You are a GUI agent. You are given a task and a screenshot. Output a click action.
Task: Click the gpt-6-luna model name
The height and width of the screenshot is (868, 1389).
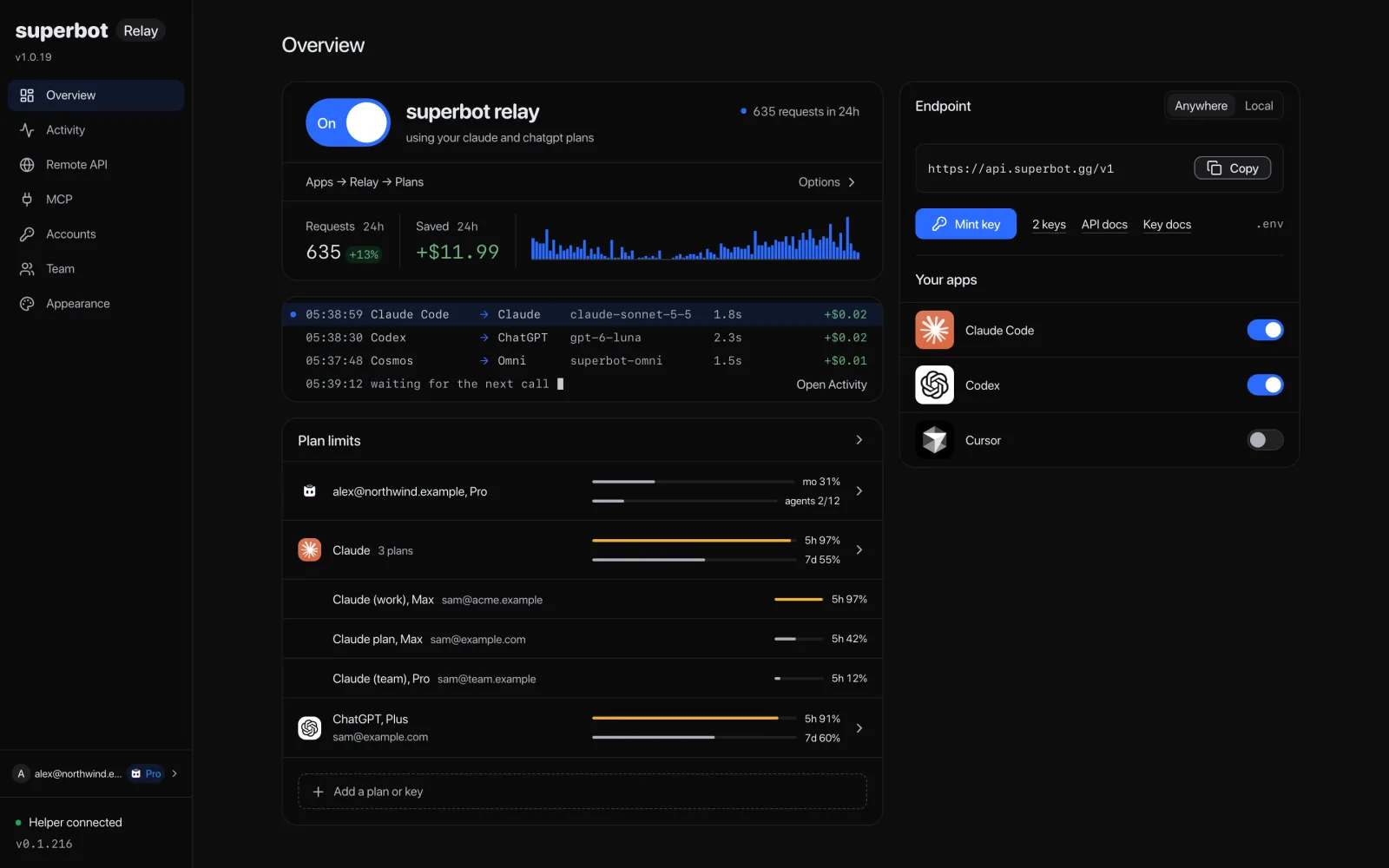pyautogui.click(x=605, y=338)
